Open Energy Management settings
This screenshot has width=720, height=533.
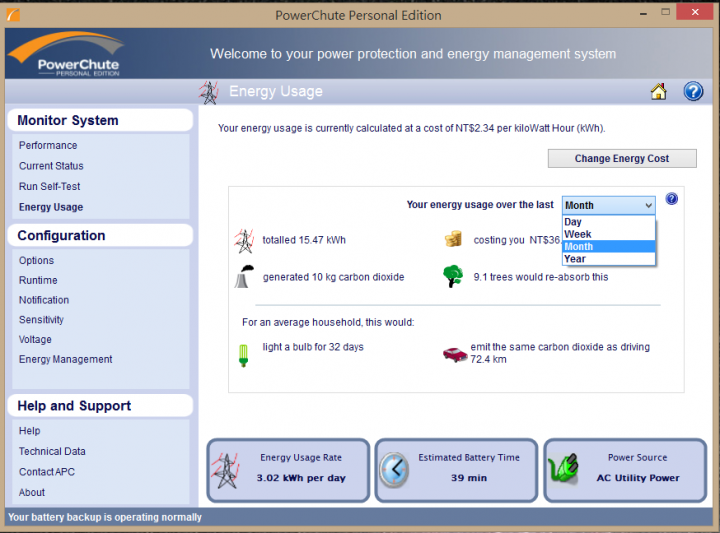65,359
